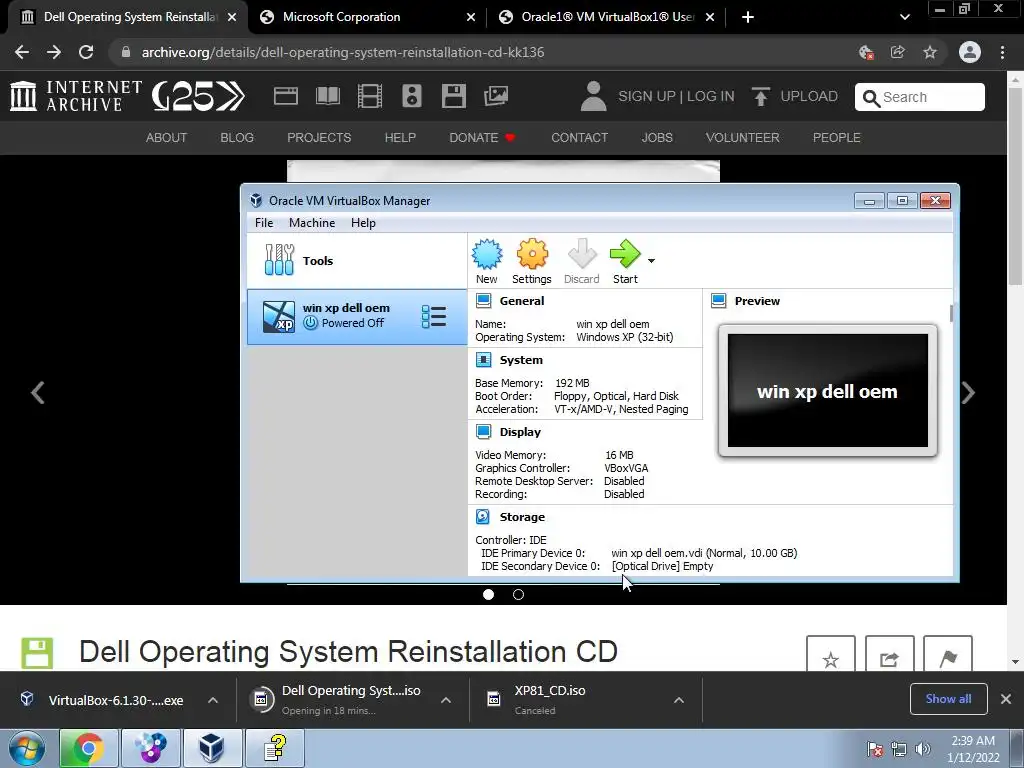Open the Start button dropdown arrow
1024x768 pixels.
[x=651, y=261]
